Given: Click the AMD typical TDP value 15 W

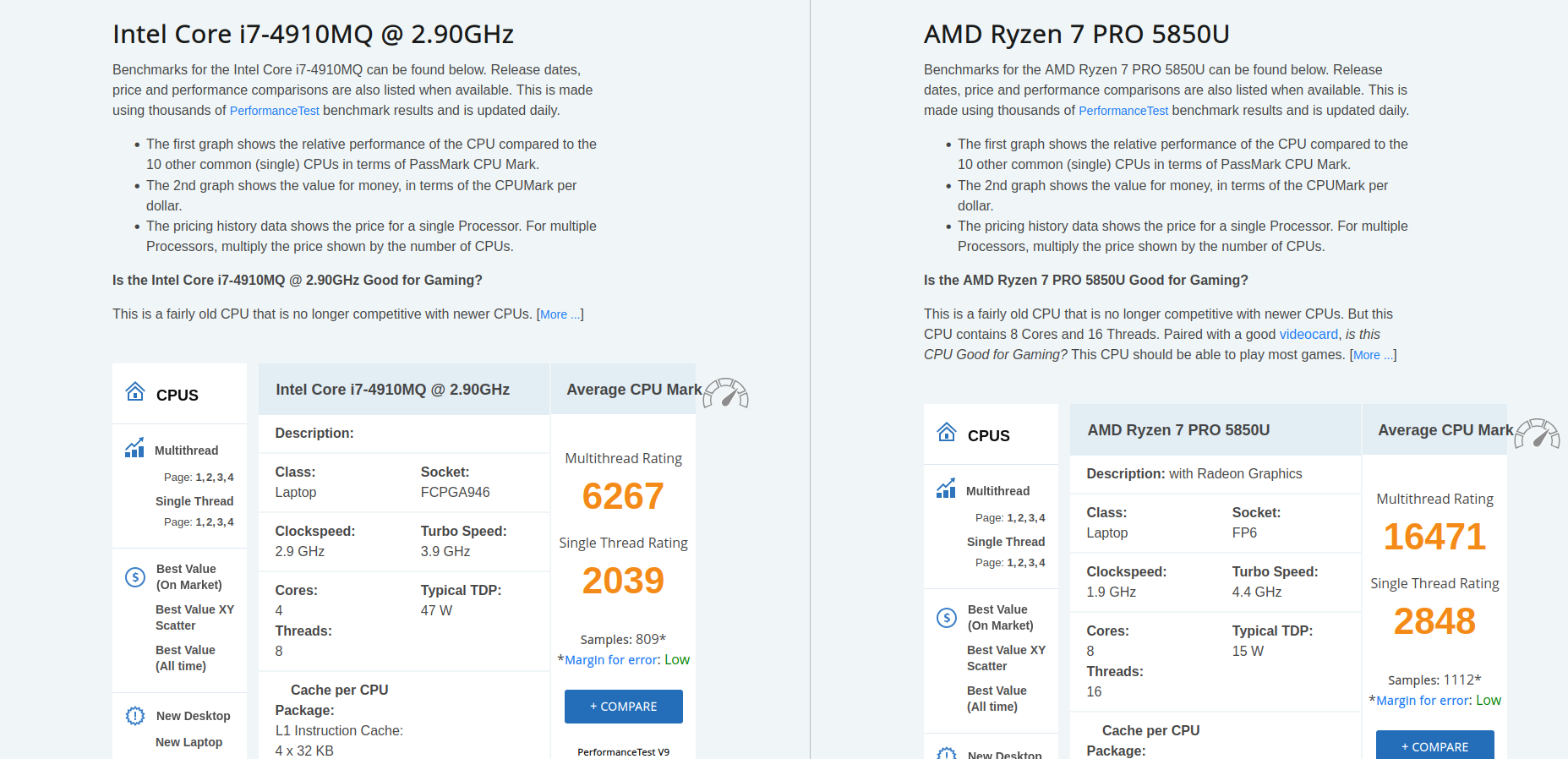Looking at the screenshot, I should click(1248, 652).
